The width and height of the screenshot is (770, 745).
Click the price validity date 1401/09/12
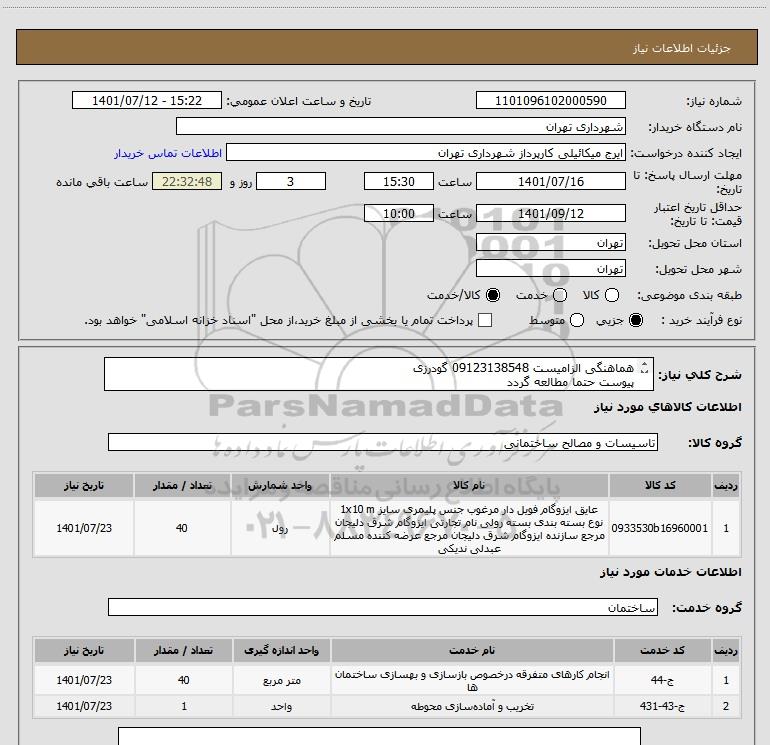point(550,213)
